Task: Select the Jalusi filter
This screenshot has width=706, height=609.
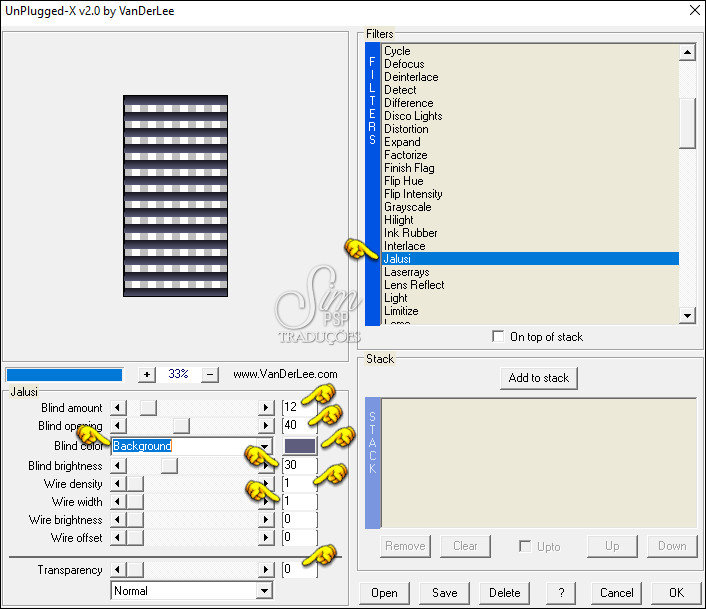Action: (x=397, y=259)
